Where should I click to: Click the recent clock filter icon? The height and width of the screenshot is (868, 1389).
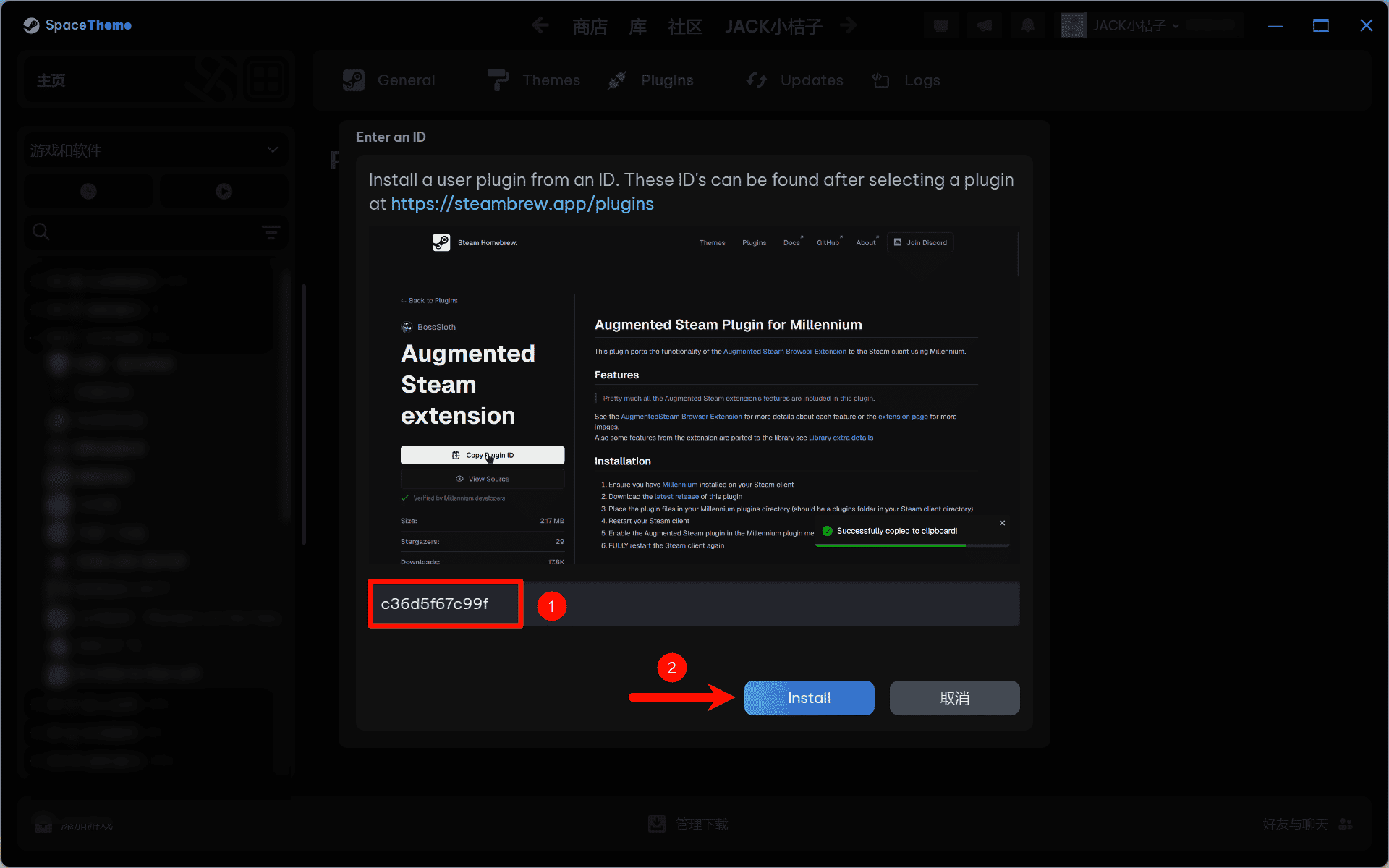[88, 192]
